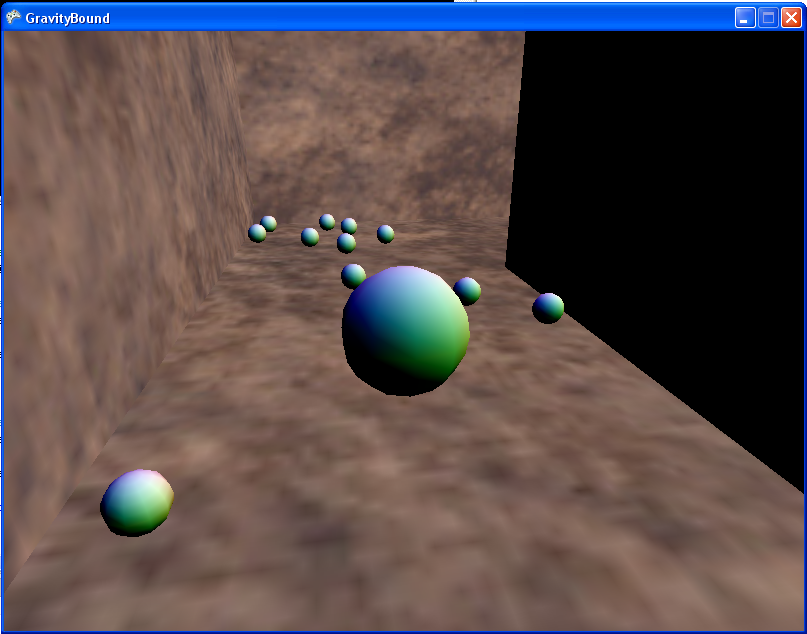Close the GravityBound window
This screenshot has height=634, width=807.
792,18
